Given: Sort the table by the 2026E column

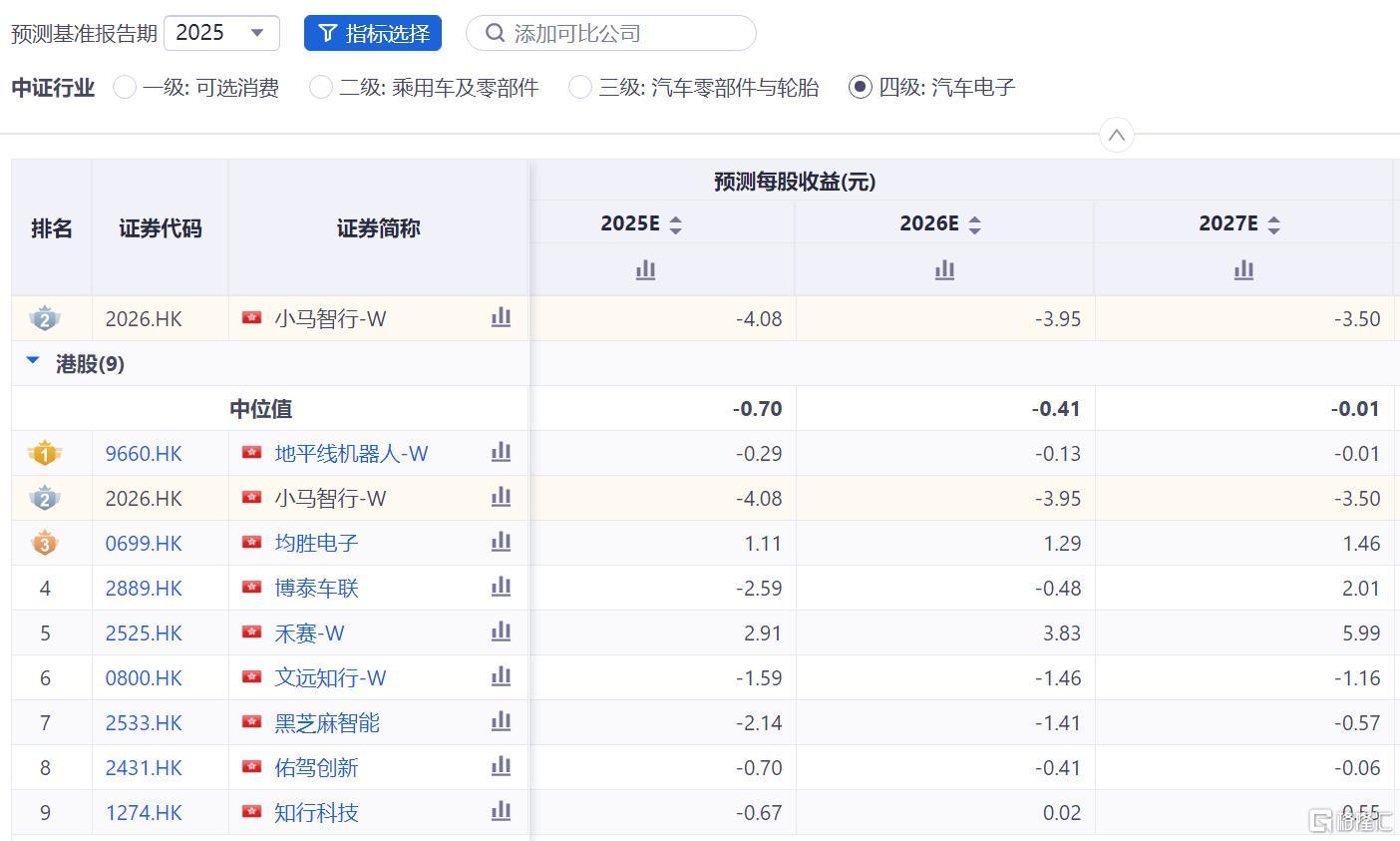Looking at the screenshot, I should coord(974,223).
